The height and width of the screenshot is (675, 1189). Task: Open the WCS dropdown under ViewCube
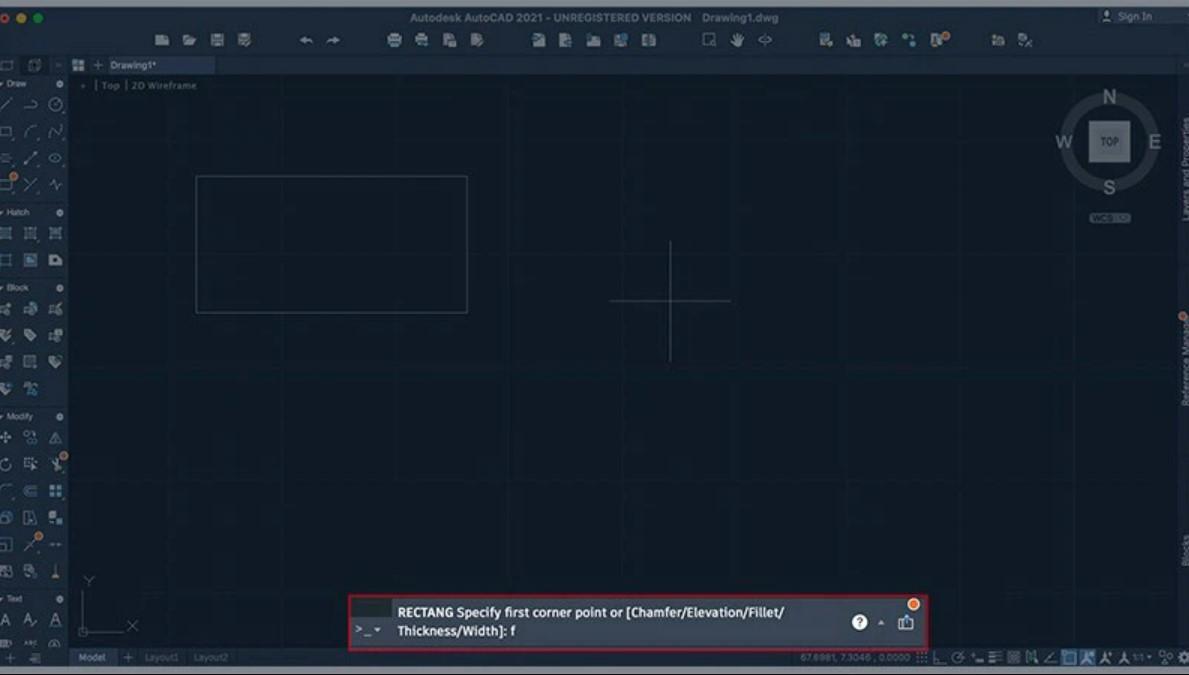(x=1109, y=218)
